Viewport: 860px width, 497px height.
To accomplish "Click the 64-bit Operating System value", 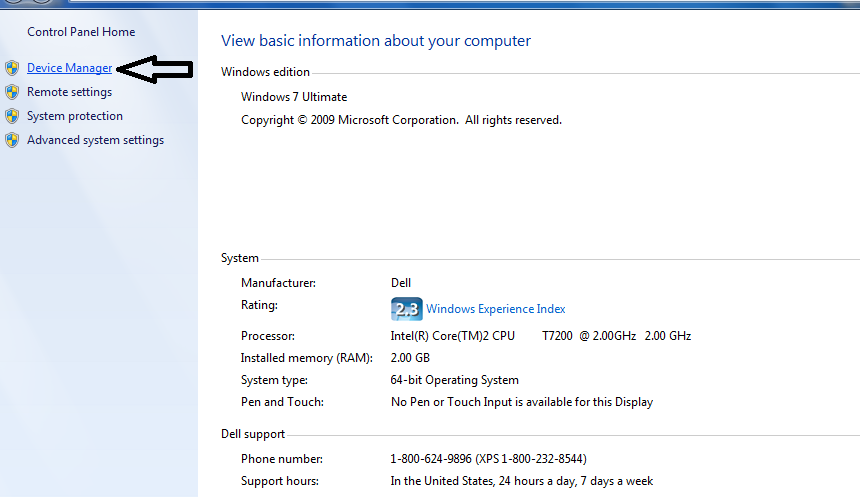I will 454,380.
